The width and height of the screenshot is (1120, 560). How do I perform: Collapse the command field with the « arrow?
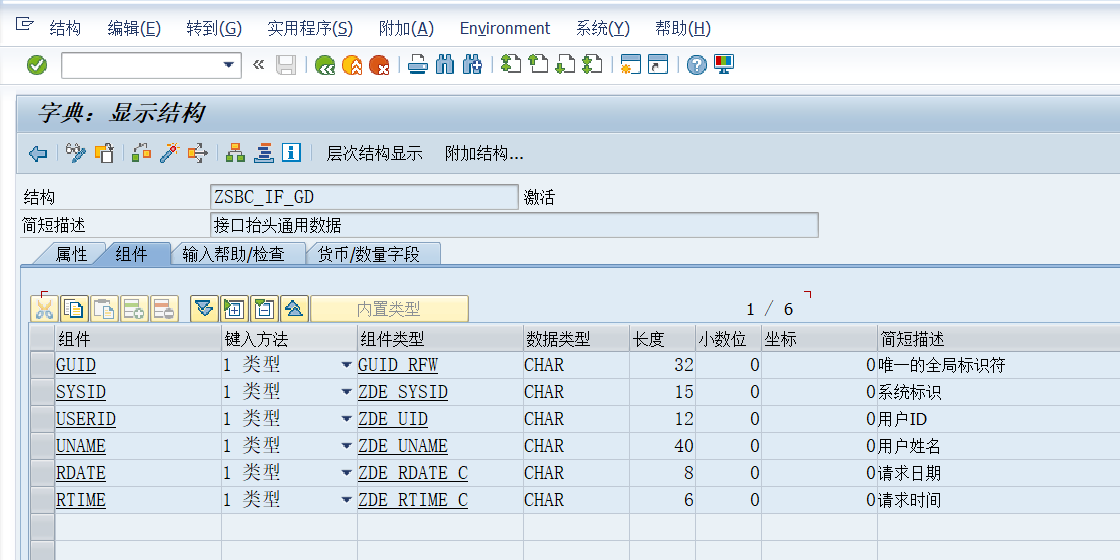click(259, 65)
